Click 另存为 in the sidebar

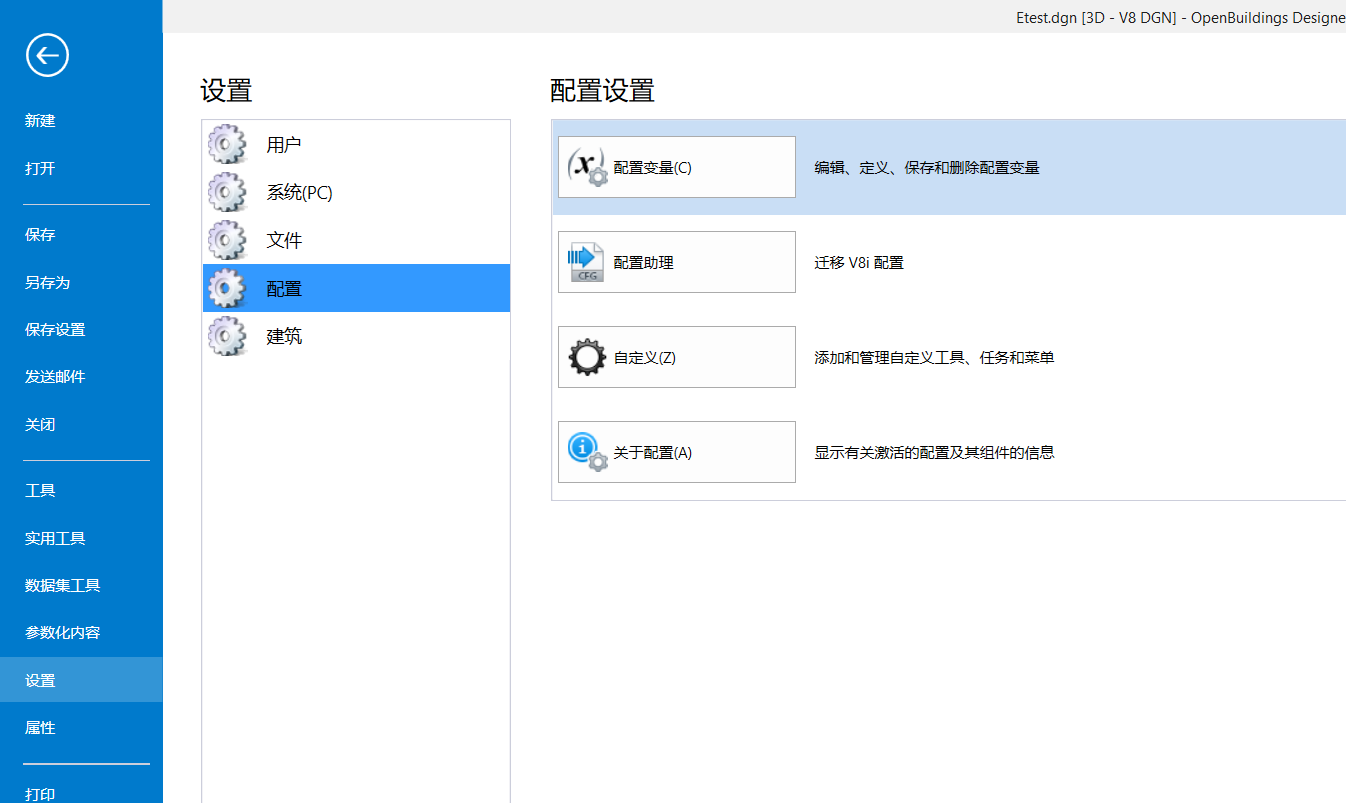pyautogui.click(x=47, y=283)
